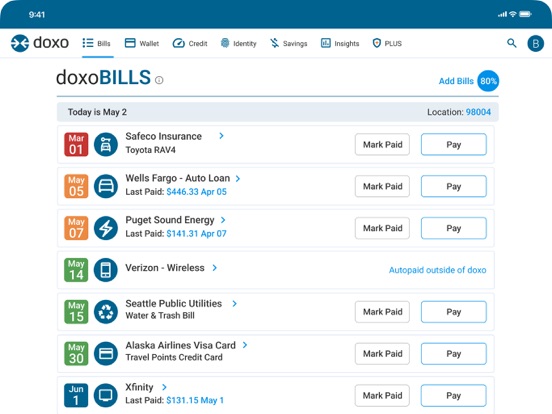
Task: Expand Safeco Insurance details chevron
Action: tap(221, 136)
